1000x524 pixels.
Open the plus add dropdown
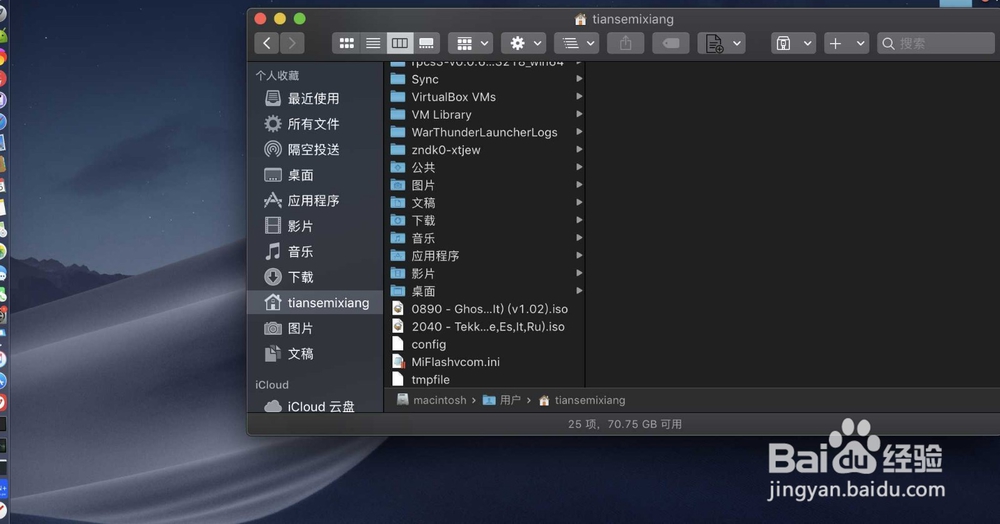pyautogui.click(x=846, y=43)
